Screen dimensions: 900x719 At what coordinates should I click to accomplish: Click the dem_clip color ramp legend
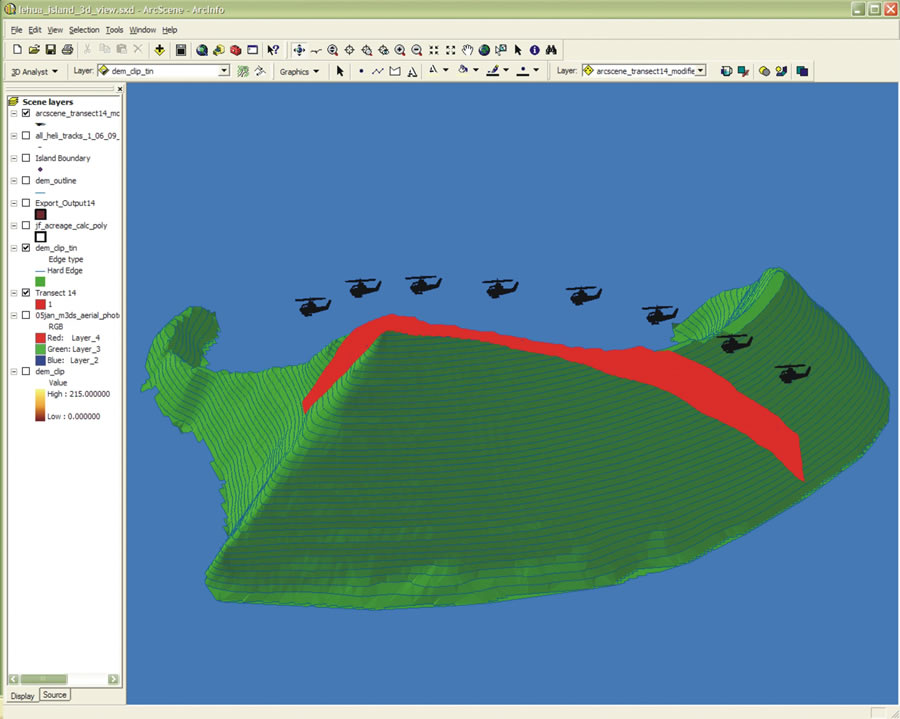[x=40, y=405]
